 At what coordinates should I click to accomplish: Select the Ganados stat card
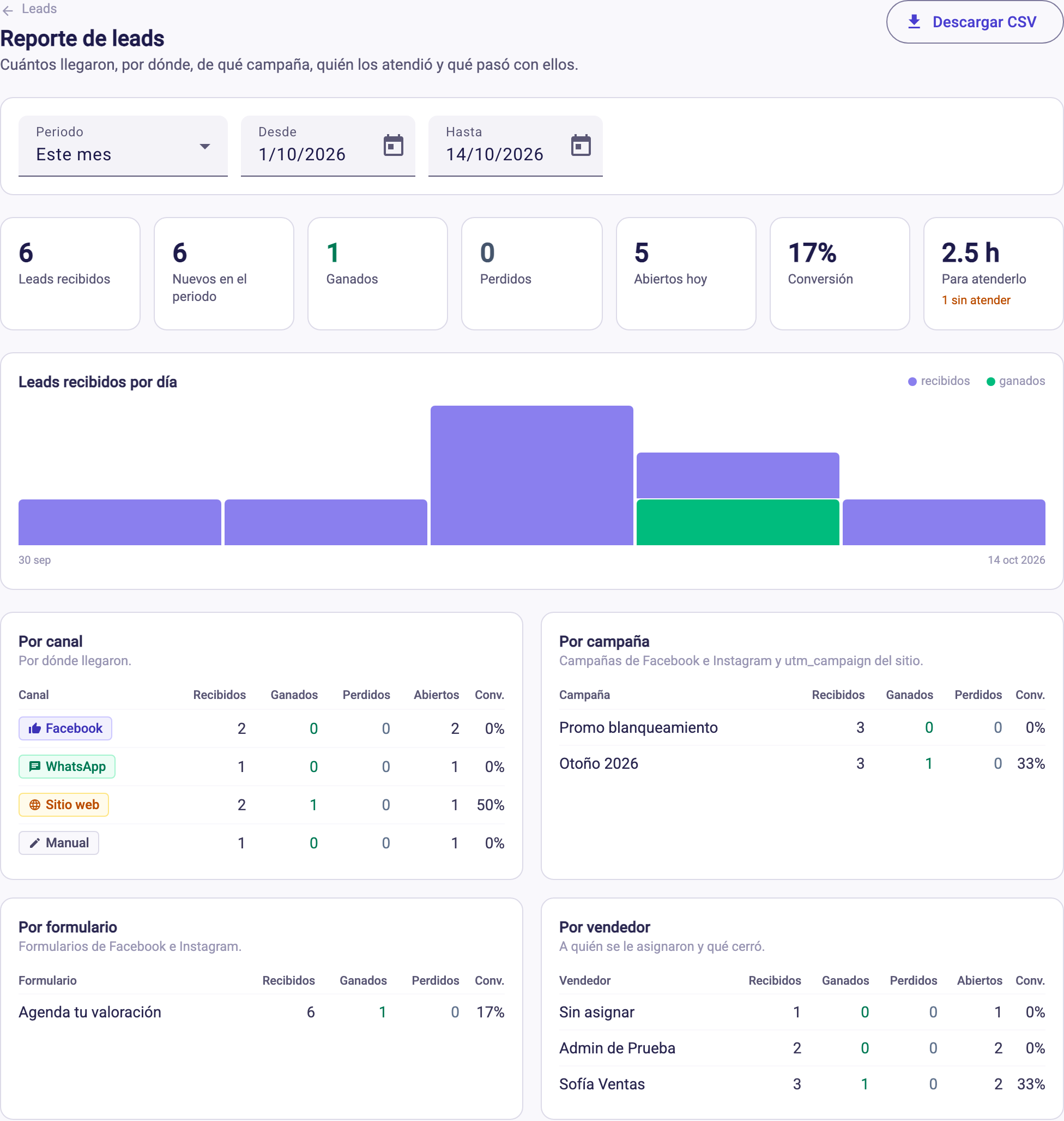coord(378,274)
